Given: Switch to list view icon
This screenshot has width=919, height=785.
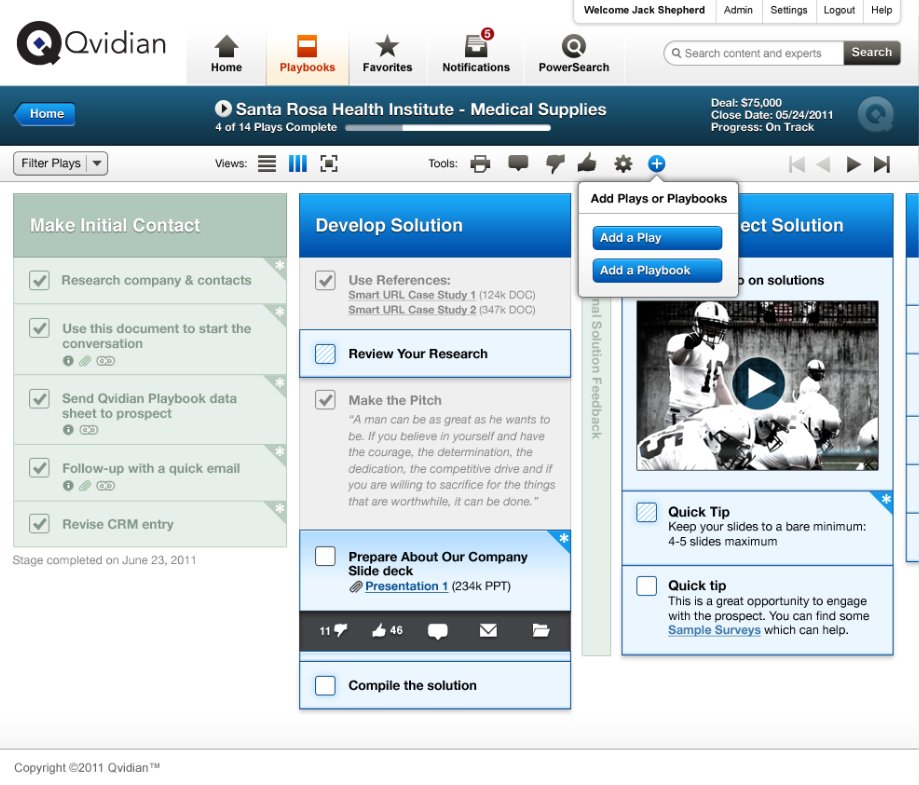Looking at the screenshot, I should pyautogui.click(x=267, y=164).
